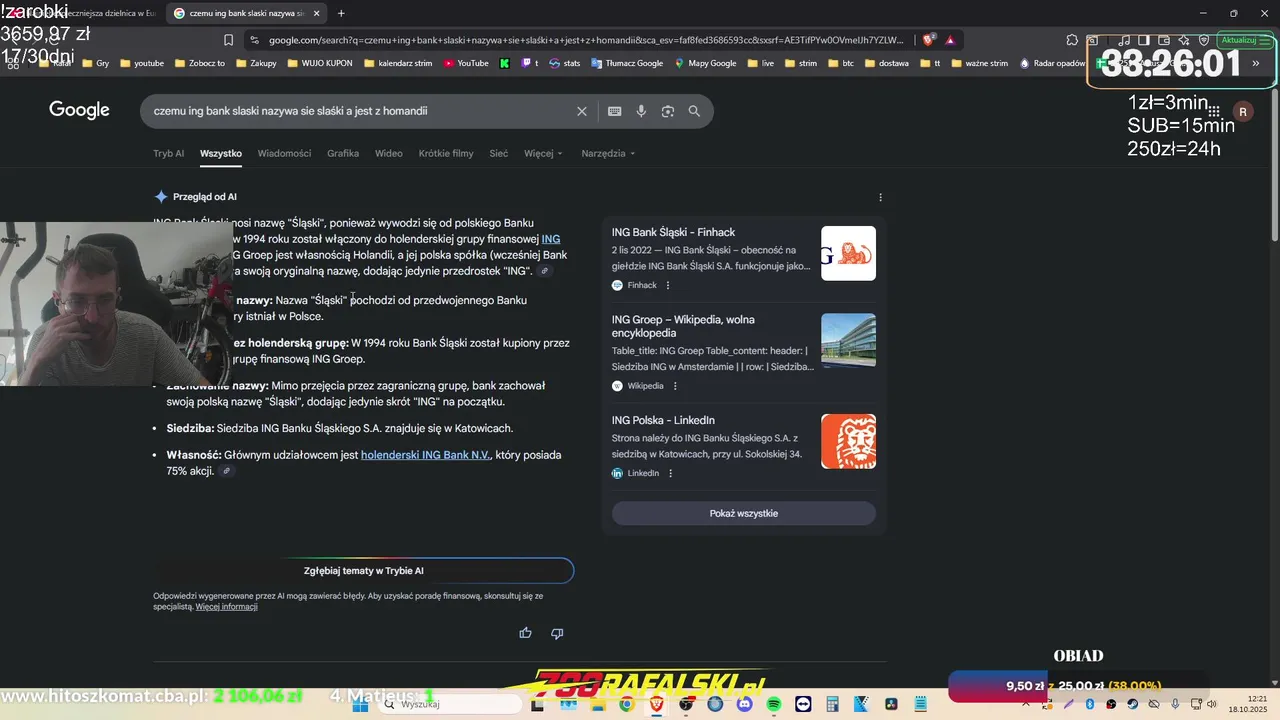The image size is (1280, 720).
Task: Open Spotify from the taskbar
Action: pos(774,705)
